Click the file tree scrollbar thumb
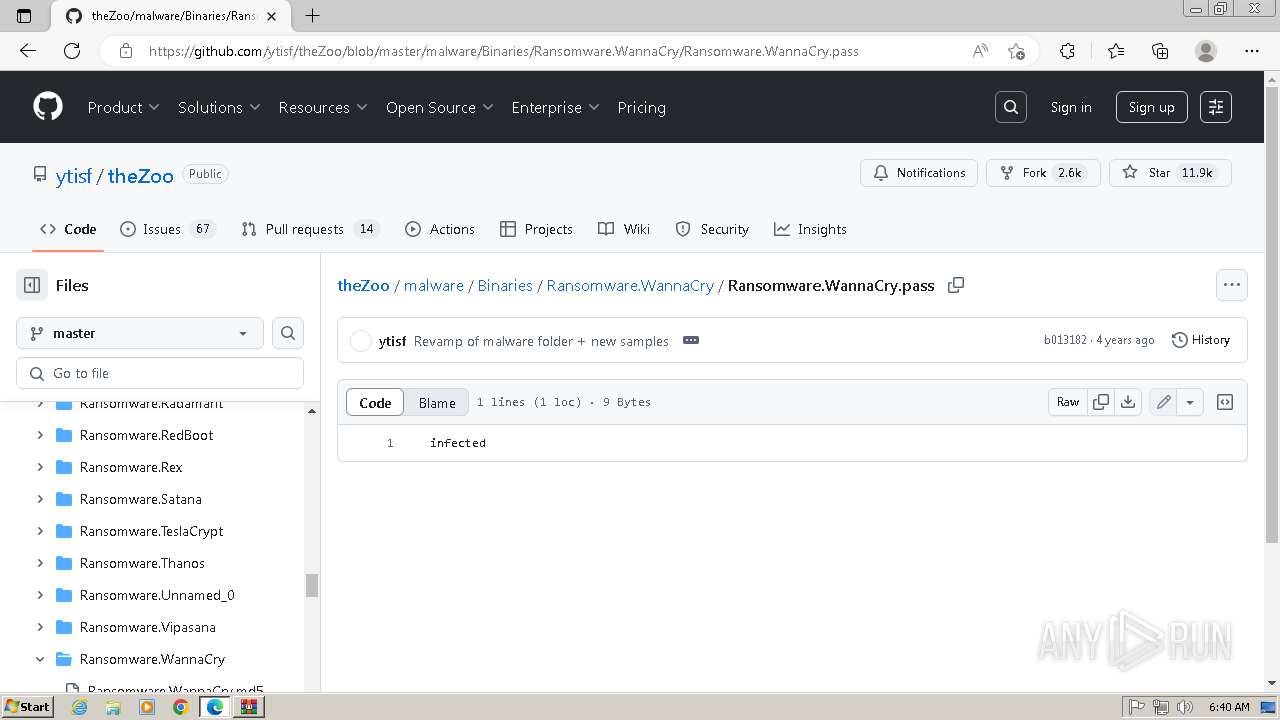The image size is (1280, 720). tap(311, 585)
